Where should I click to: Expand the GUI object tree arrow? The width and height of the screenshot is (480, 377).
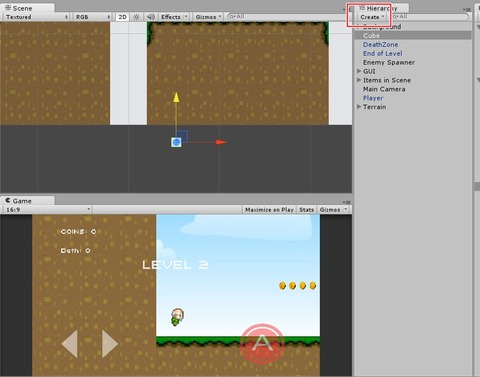coord(359,71)
